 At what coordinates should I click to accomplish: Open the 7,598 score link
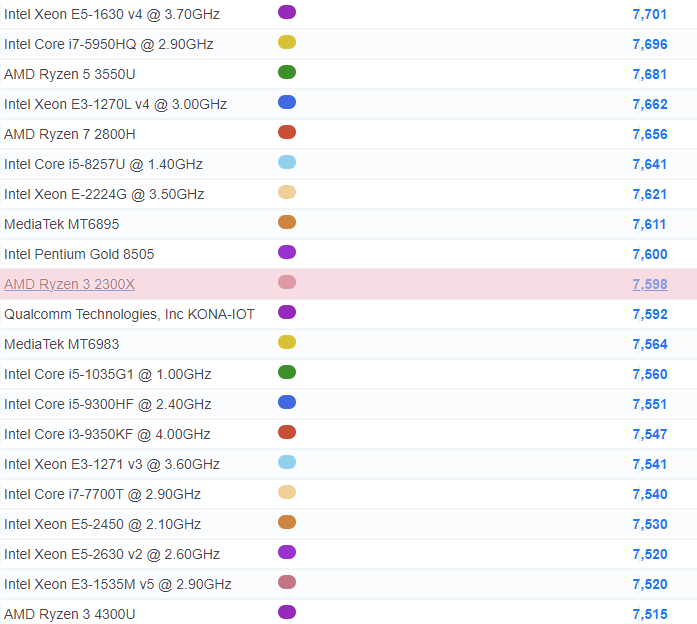pos(650,284)
